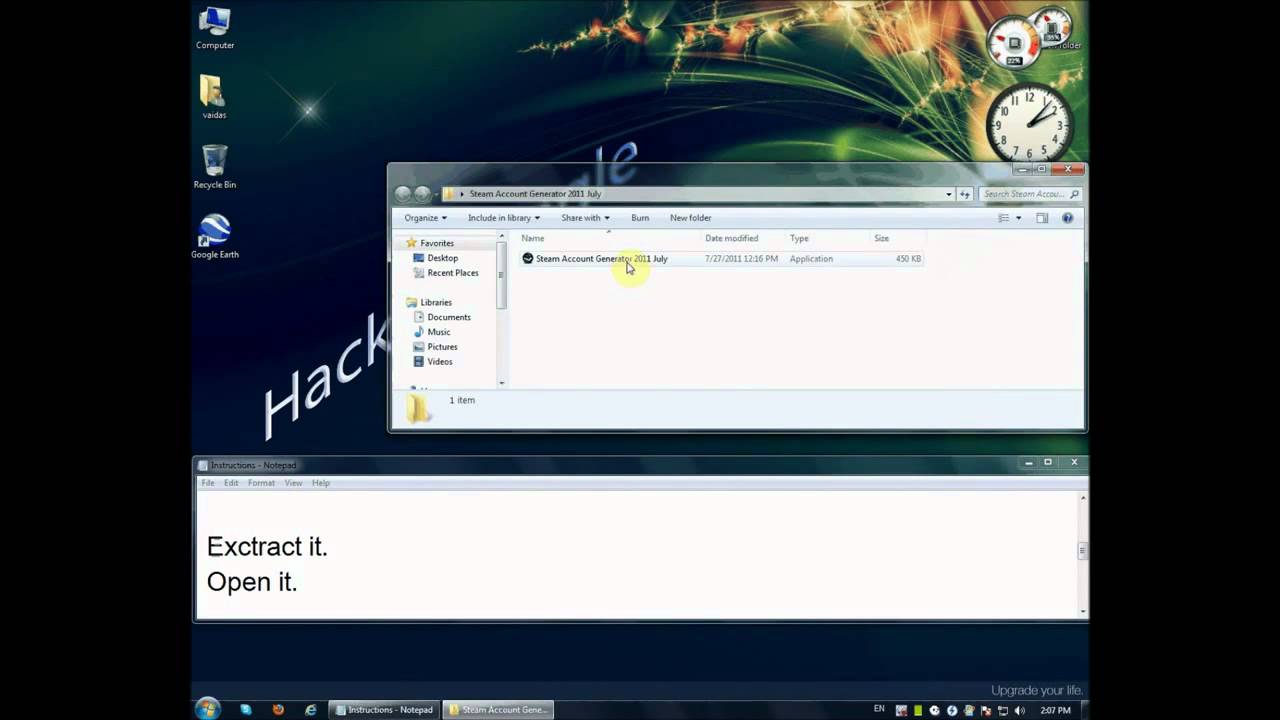Select Videos library
Screen dimensions: 1280x720
tap(439, 362)
